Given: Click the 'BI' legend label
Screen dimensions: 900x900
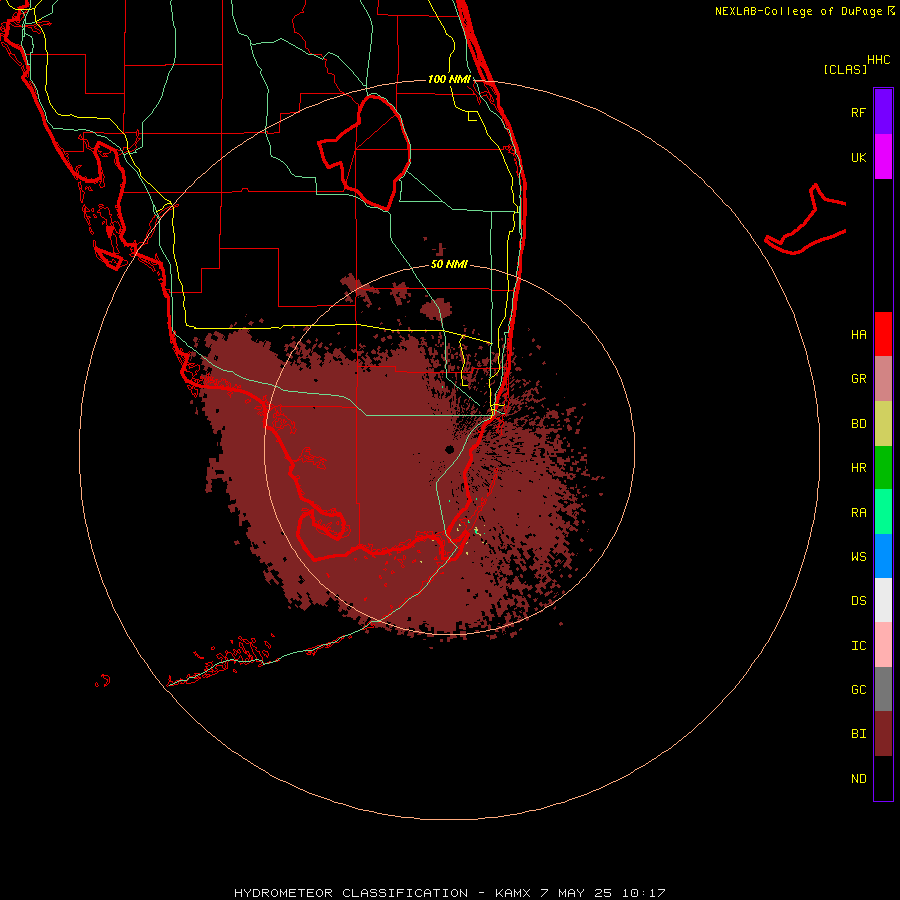Looking at the screenshot, I should 858,733.
